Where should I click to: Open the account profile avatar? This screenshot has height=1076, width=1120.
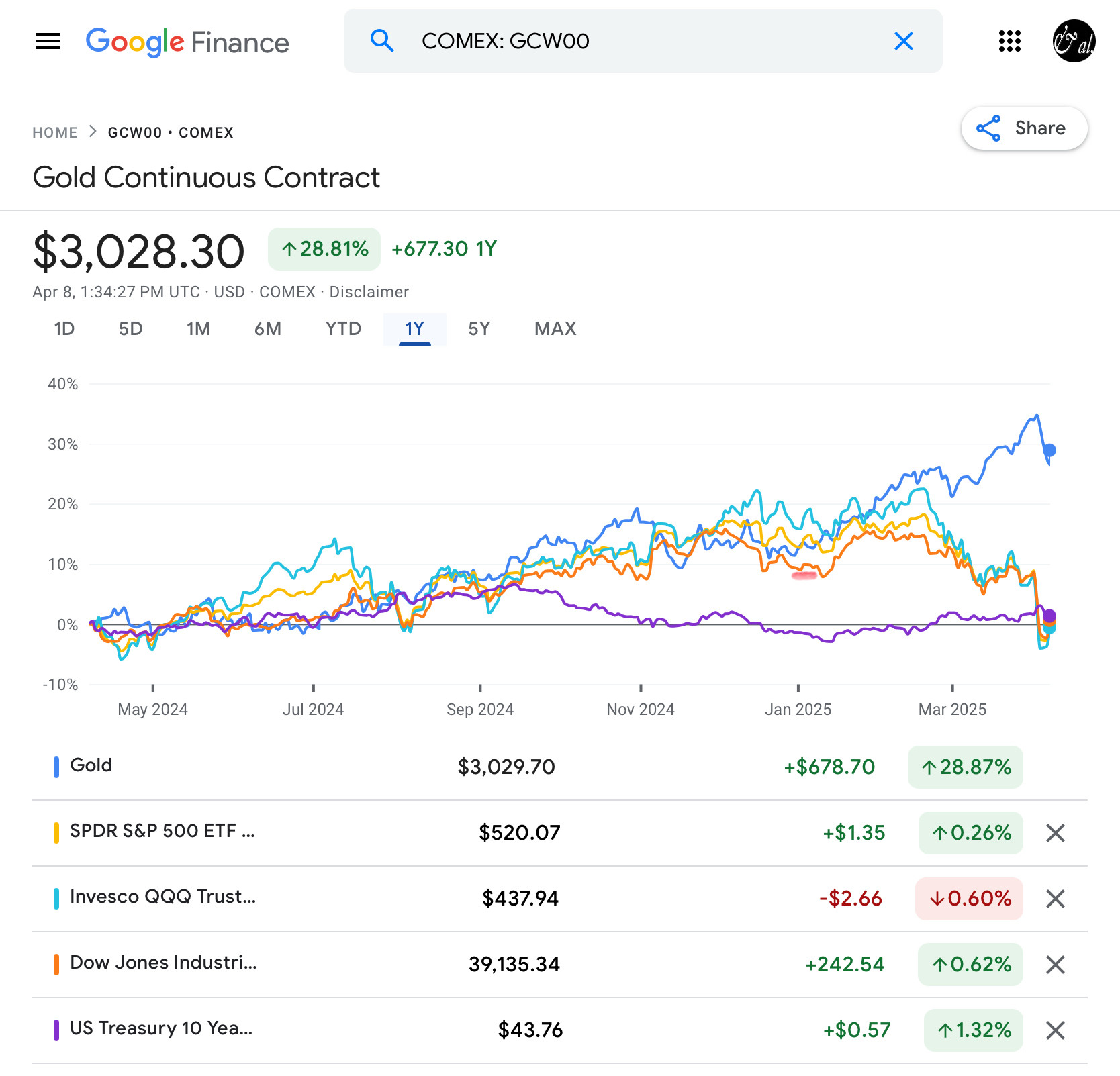1074,41
